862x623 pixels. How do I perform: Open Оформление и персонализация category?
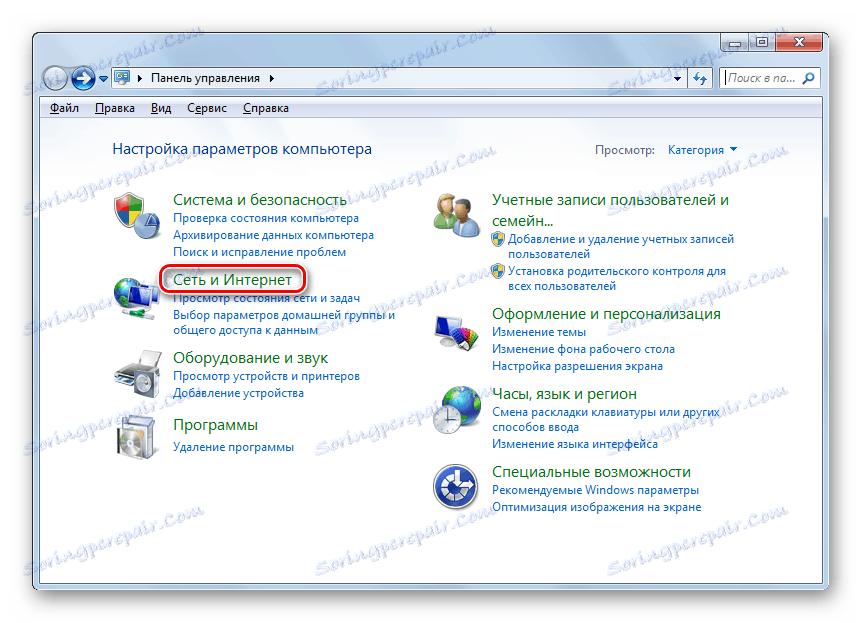pyautogui.click(x=606, y=314)
